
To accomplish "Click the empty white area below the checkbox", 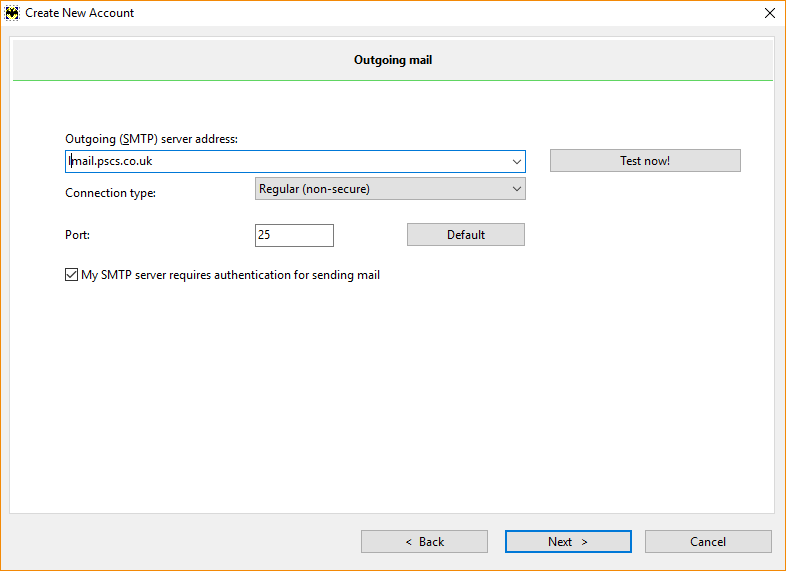I will [392, 396].
